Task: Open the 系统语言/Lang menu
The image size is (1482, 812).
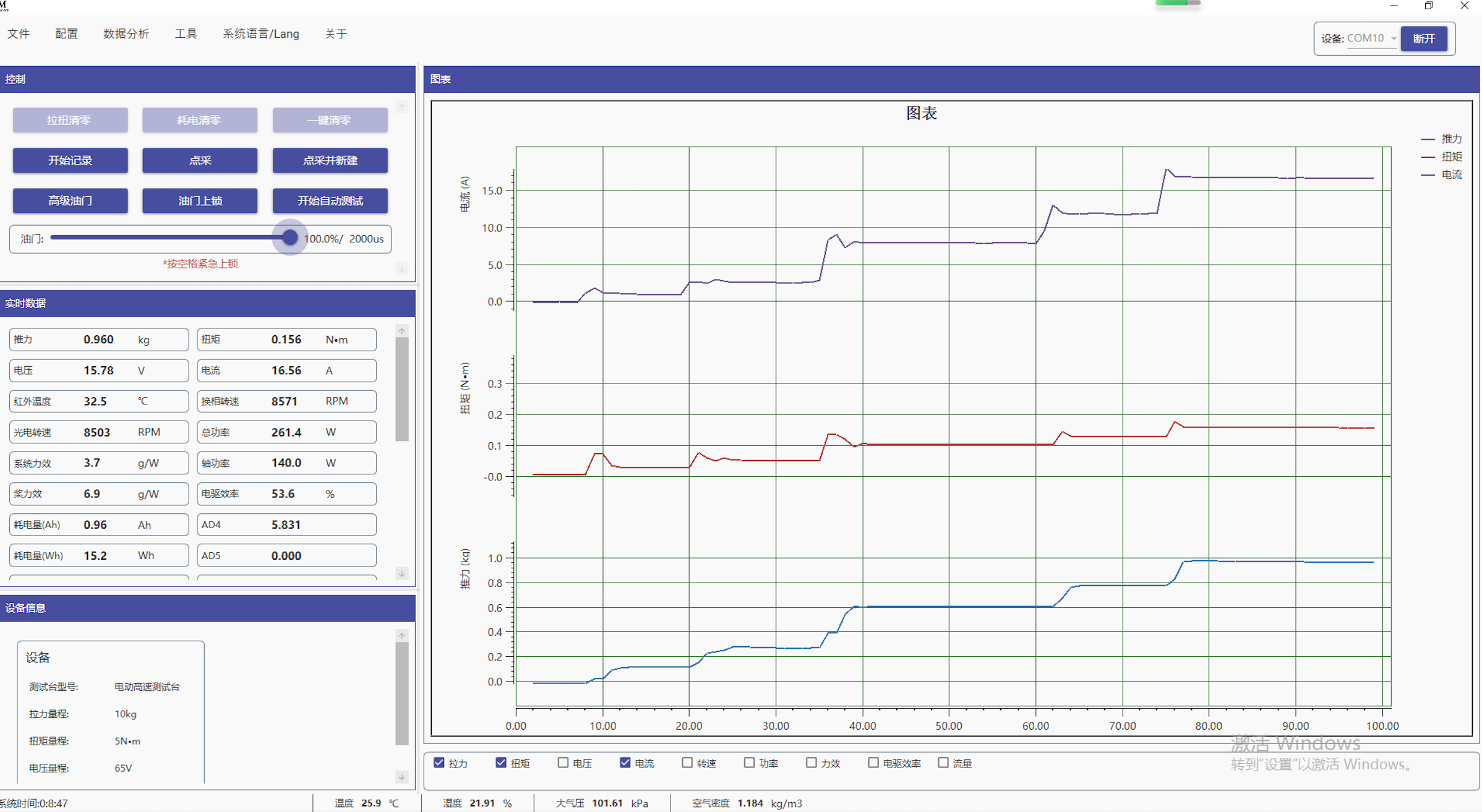Action: [260, 34]
